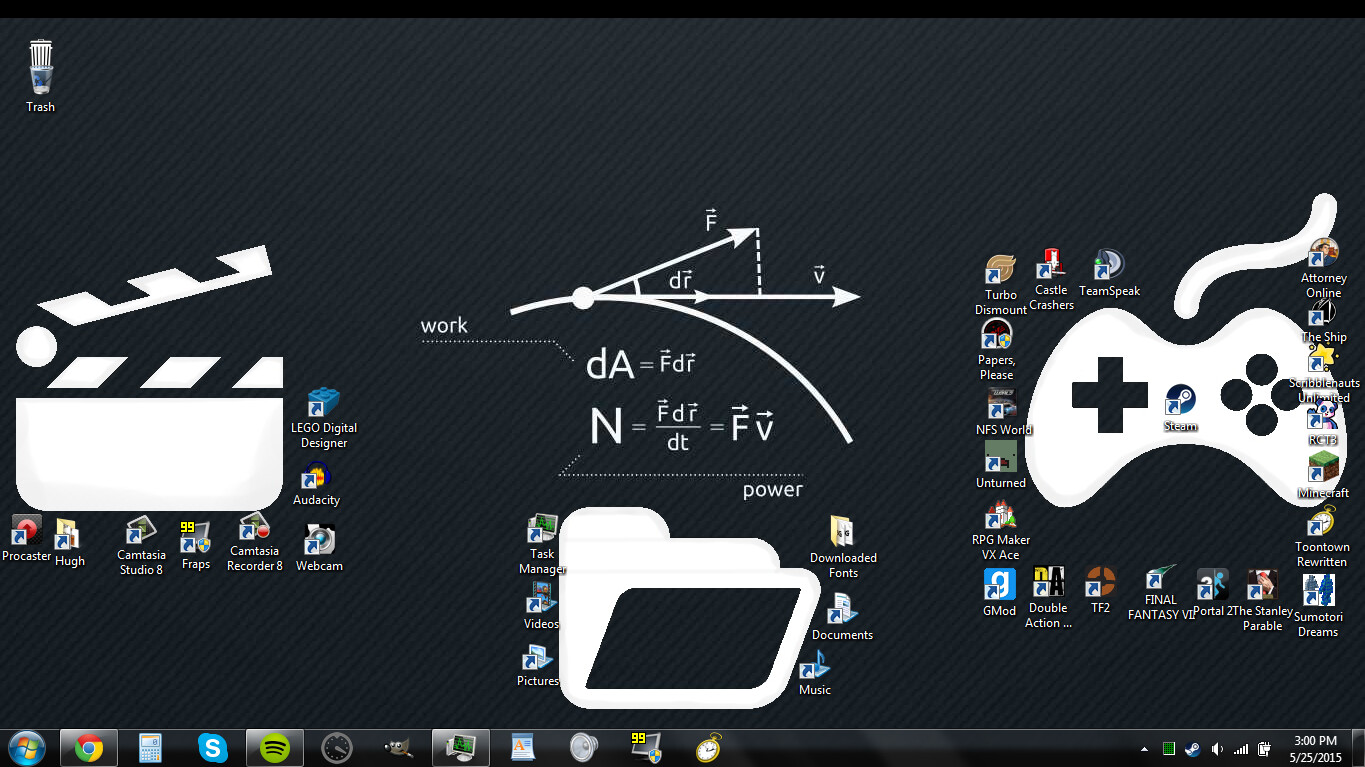Select the Downloaded Fonts folder
Image resolution: width=1365 pixels, height=767 pixels.
pos(842,533)
